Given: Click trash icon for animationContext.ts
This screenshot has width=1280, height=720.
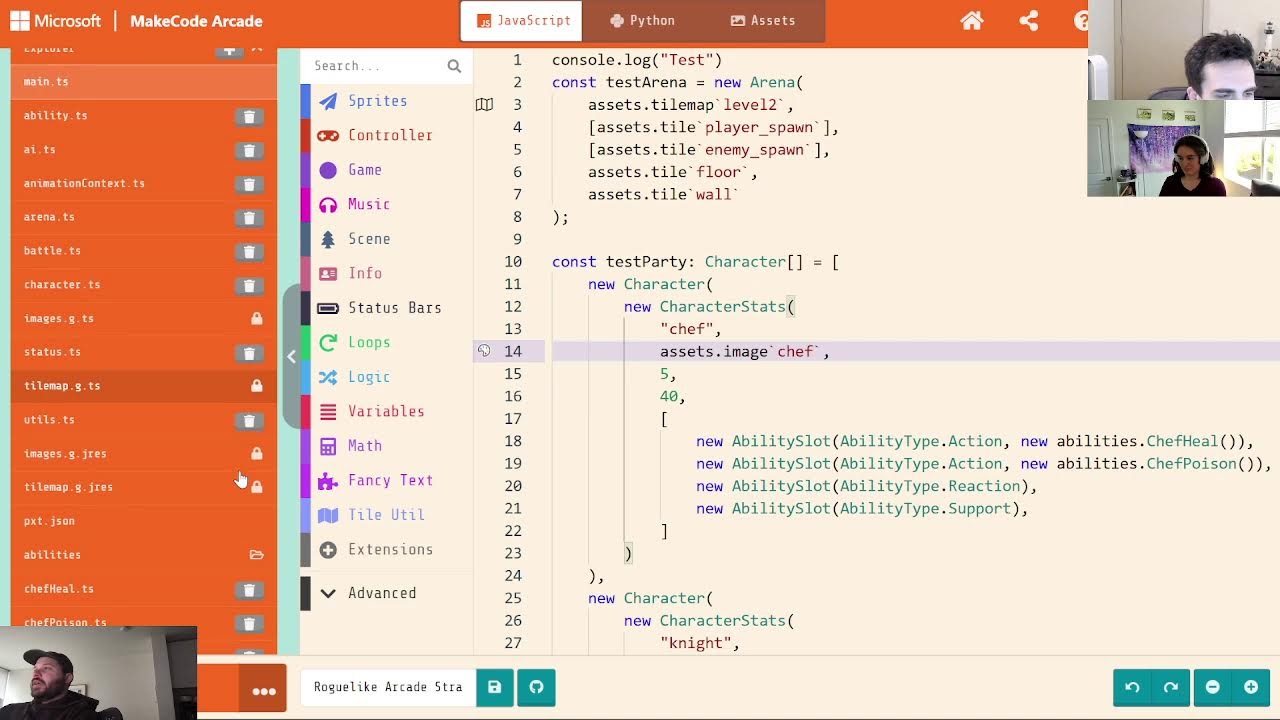Looking at the screenshot, I should coord(249,184).
